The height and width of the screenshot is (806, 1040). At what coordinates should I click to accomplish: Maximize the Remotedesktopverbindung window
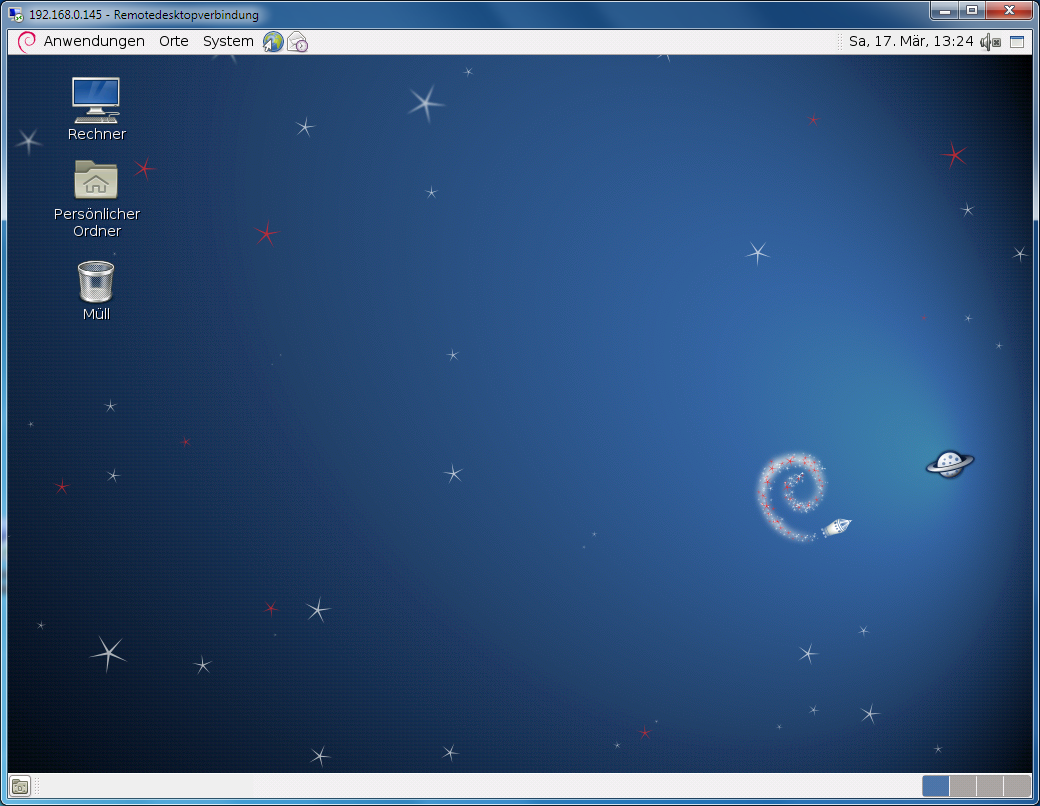[971, 10]
